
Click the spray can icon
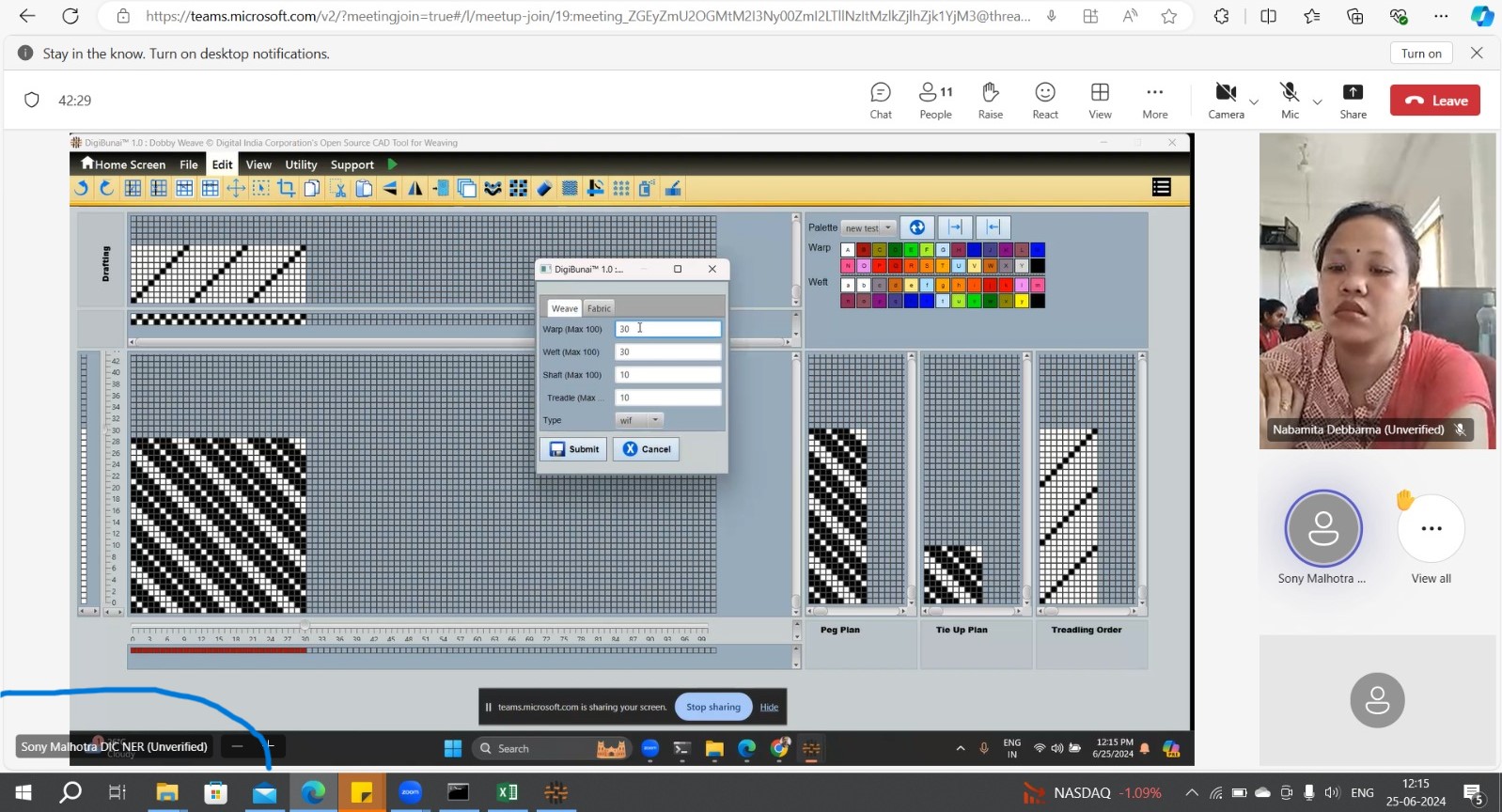coord(647,188)
